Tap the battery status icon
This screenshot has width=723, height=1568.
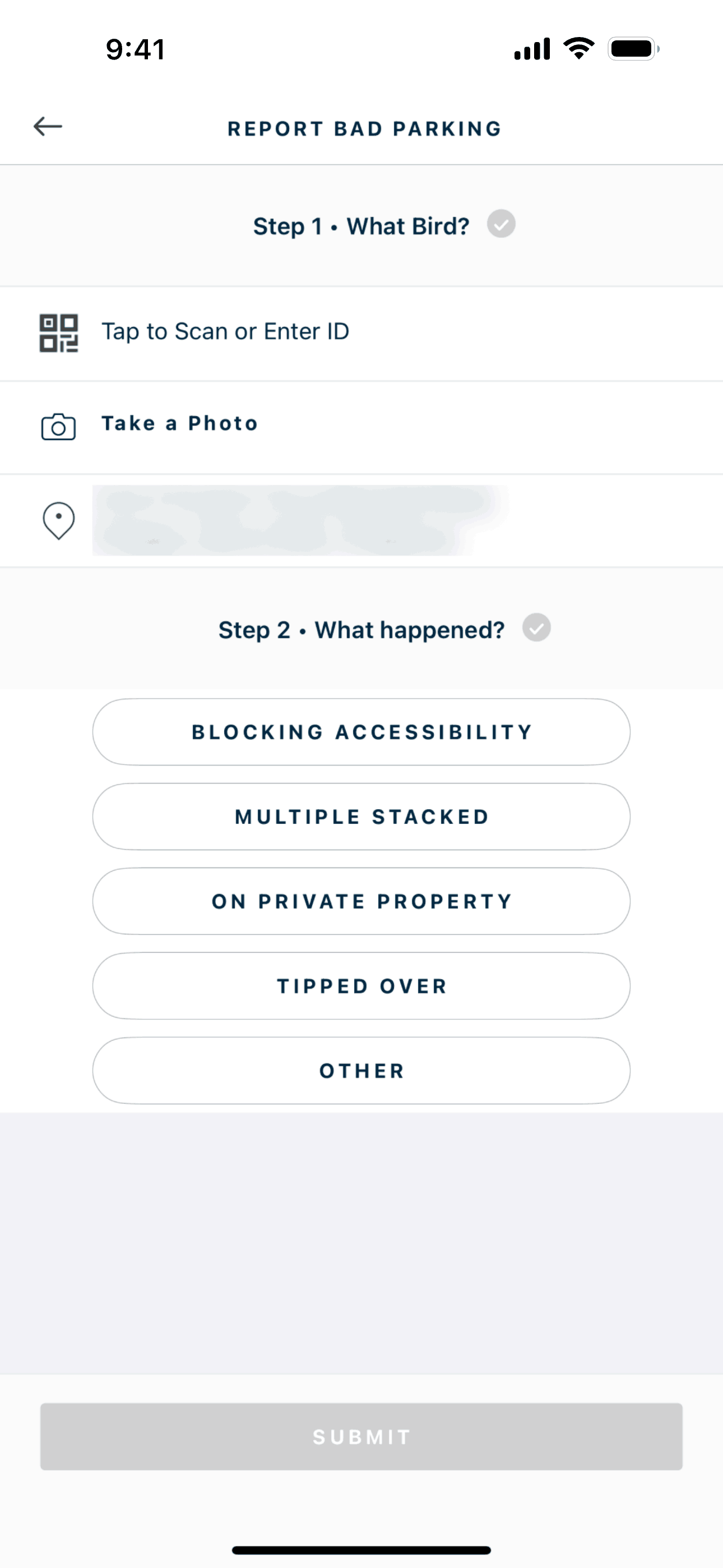(633, 49)
